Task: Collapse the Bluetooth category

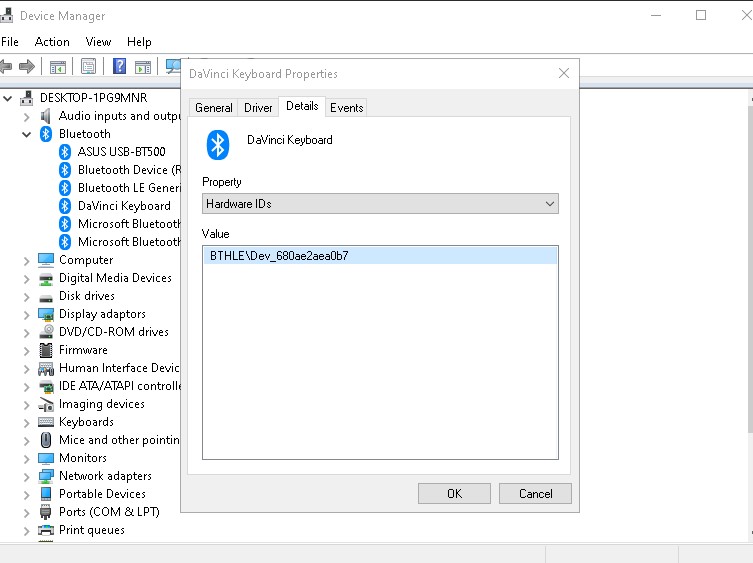Action: coord(27,135)
